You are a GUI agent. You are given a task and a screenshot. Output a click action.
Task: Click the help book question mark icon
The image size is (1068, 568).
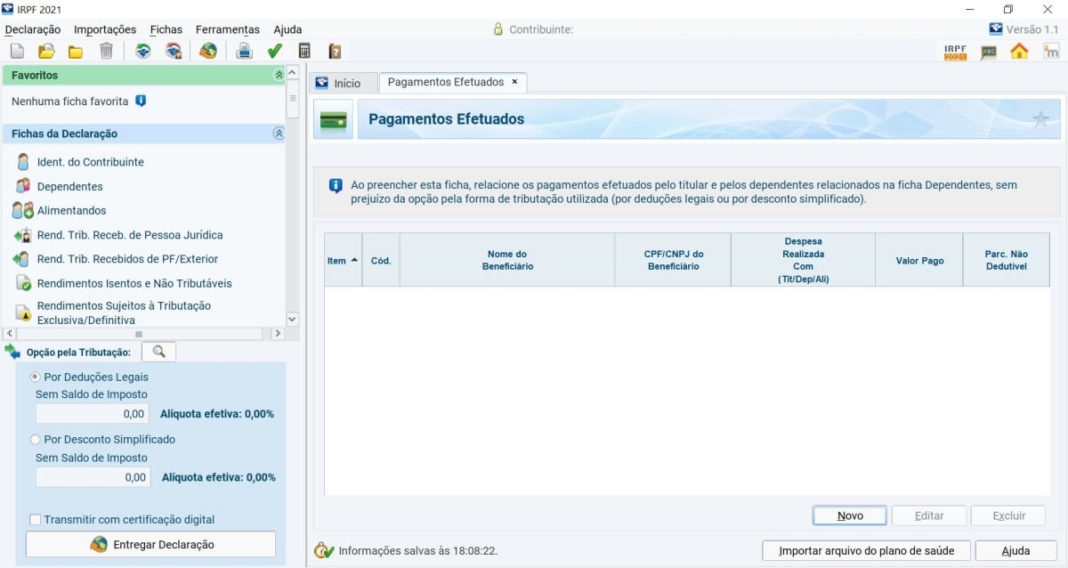tap(334, 51)
